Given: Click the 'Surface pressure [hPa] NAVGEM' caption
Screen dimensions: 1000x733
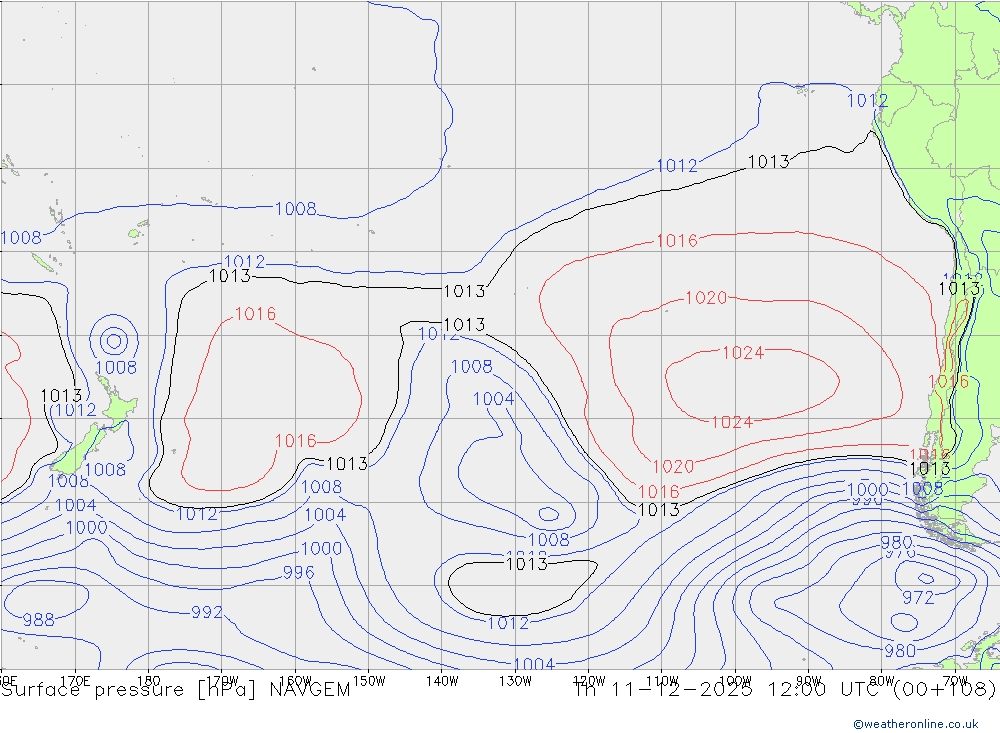Looking at the screenshot, I should point(175,690).
